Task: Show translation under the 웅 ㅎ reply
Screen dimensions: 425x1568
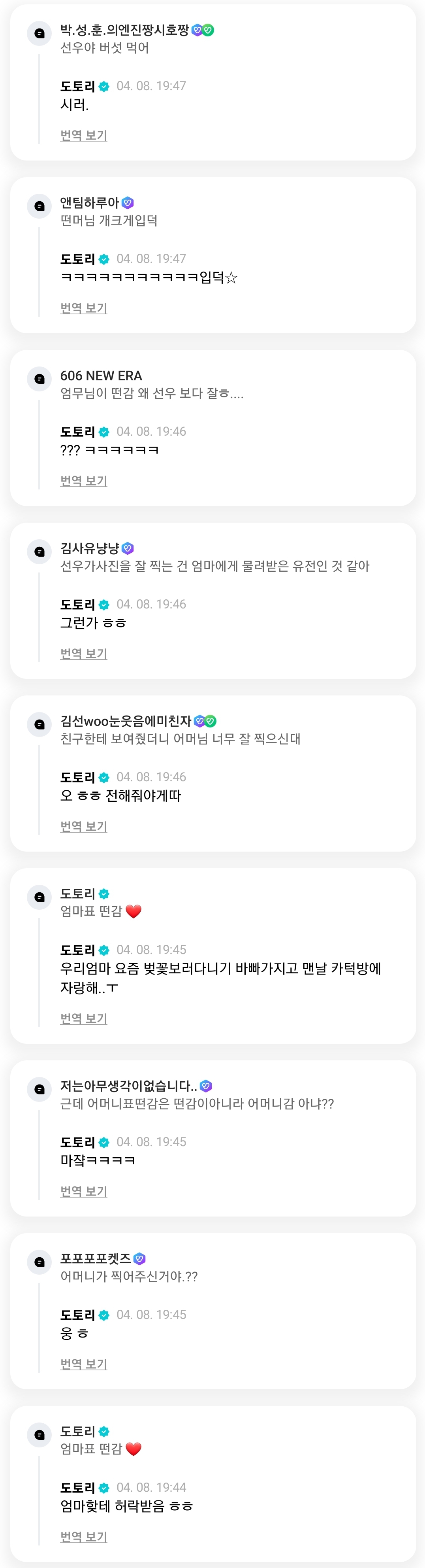Action: (83, 1364)
